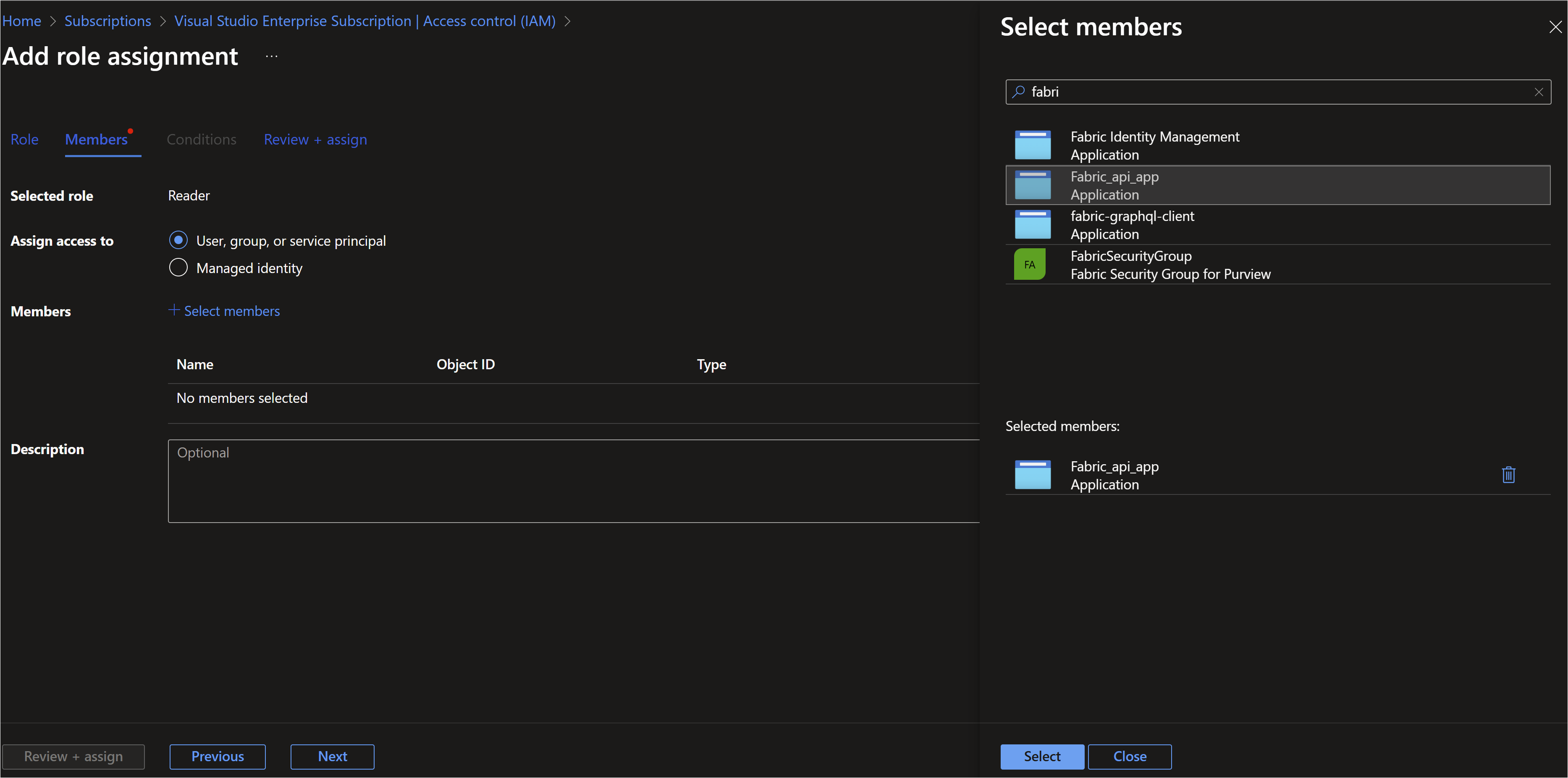
Task: Clear the member search box
Action: [1538, 92]
